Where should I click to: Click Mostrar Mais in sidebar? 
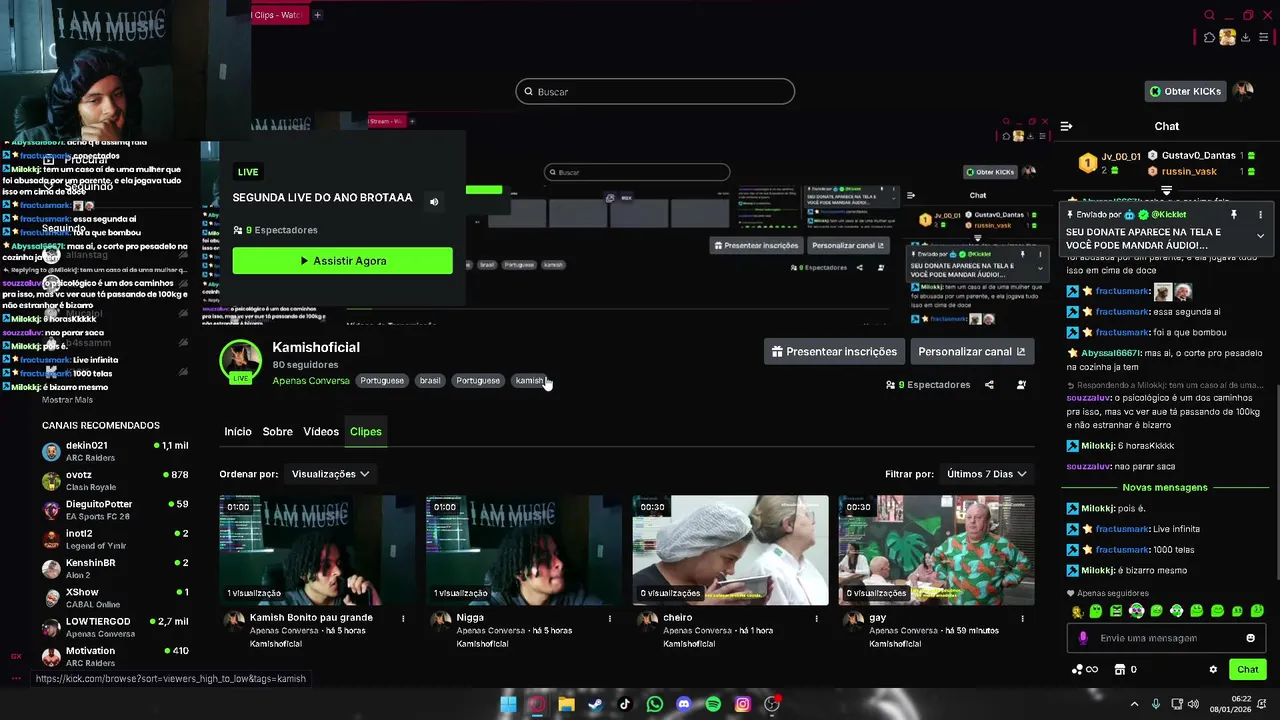point(67,400)
